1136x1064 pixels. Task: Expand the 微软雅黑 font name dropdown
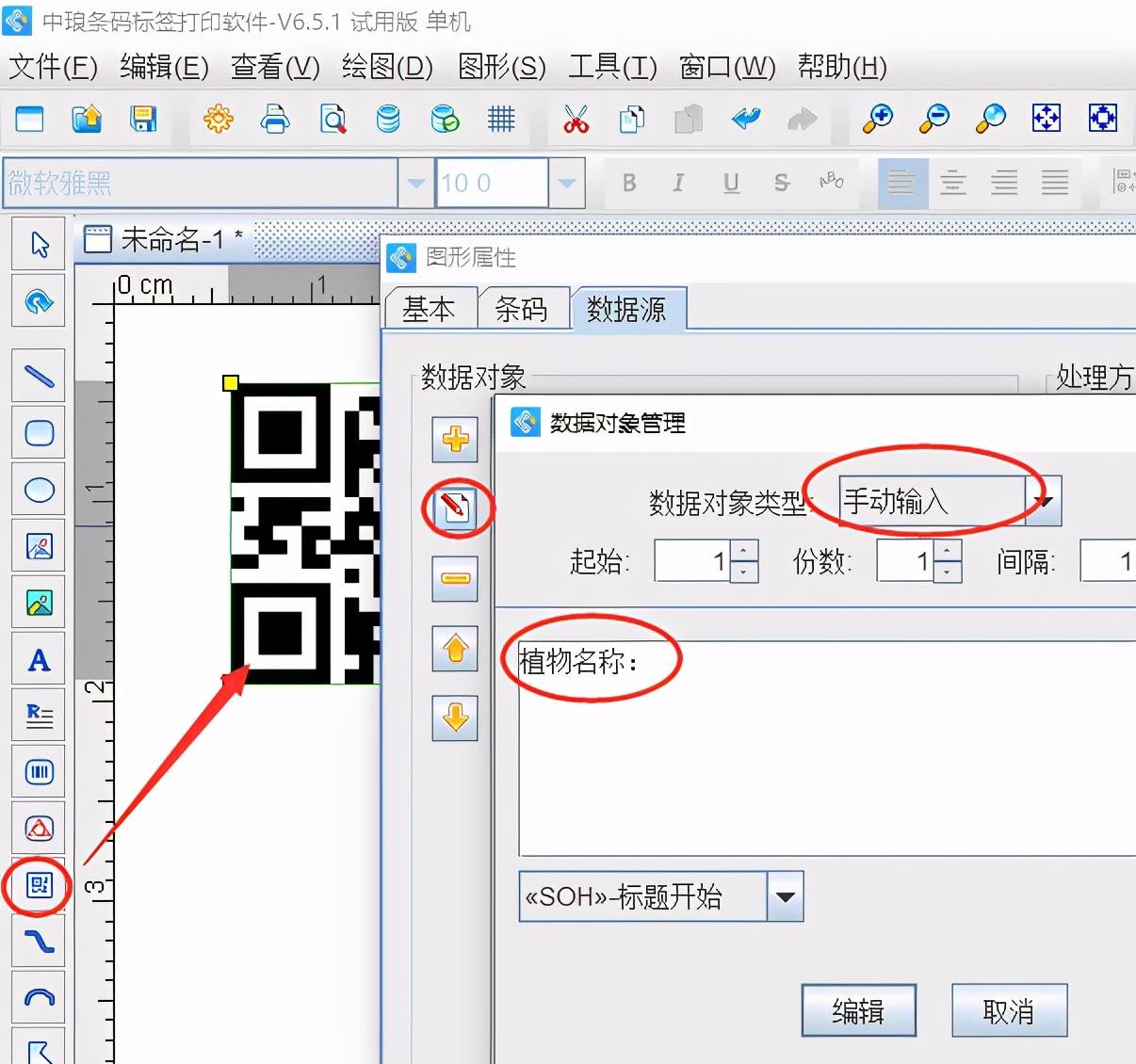click(415, 183)
